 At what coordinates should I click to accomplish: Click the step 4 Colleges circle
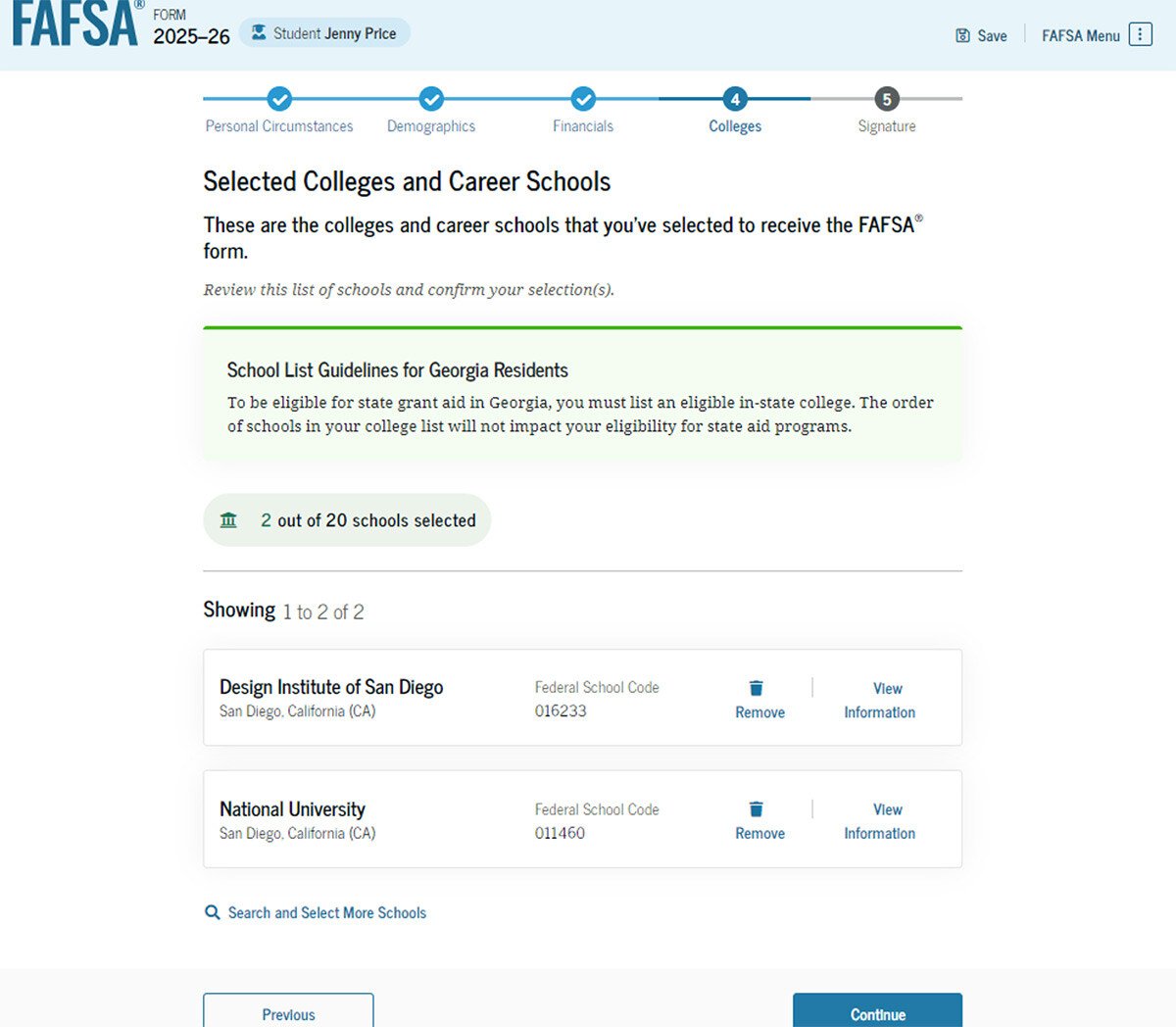click(735, 99)
